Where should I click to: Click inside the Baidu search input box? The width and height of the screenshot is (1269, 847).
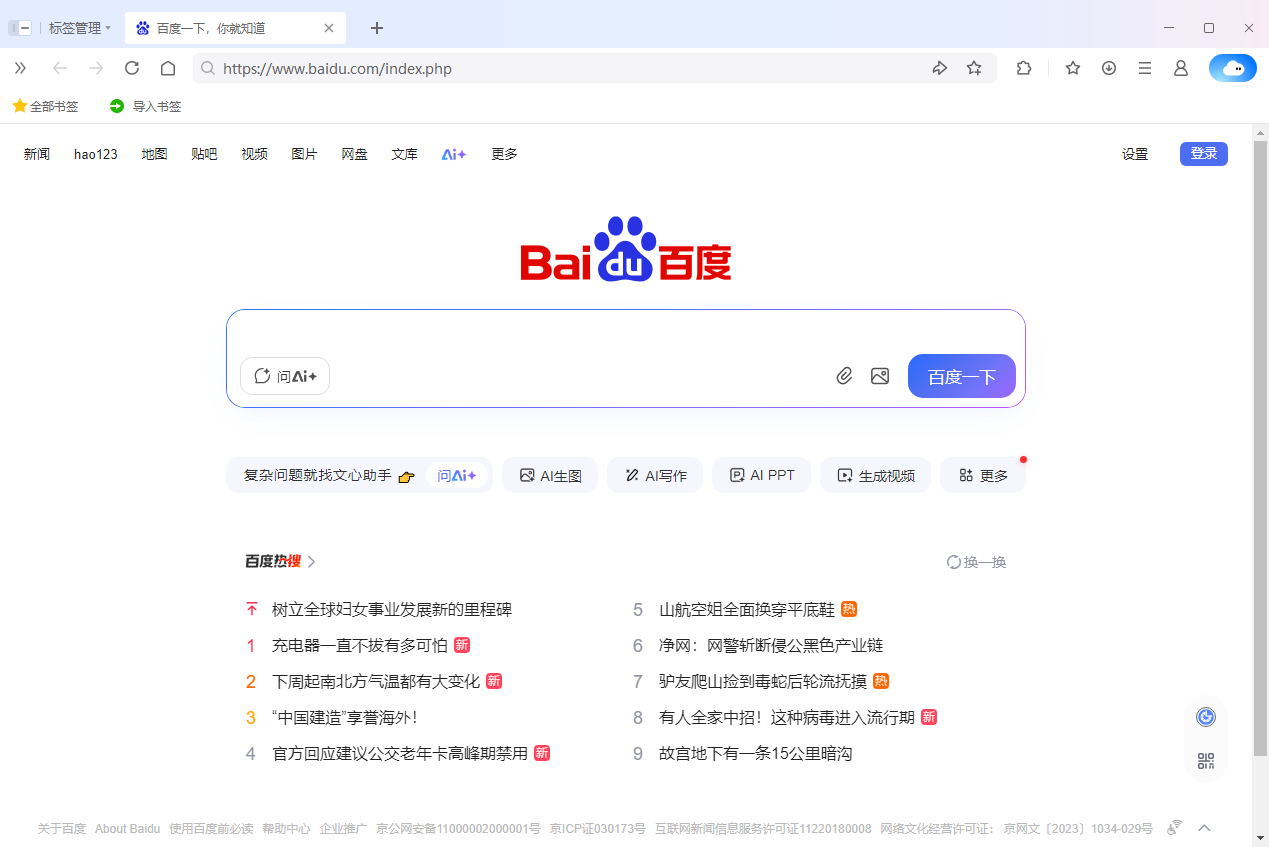coord(625,332)
